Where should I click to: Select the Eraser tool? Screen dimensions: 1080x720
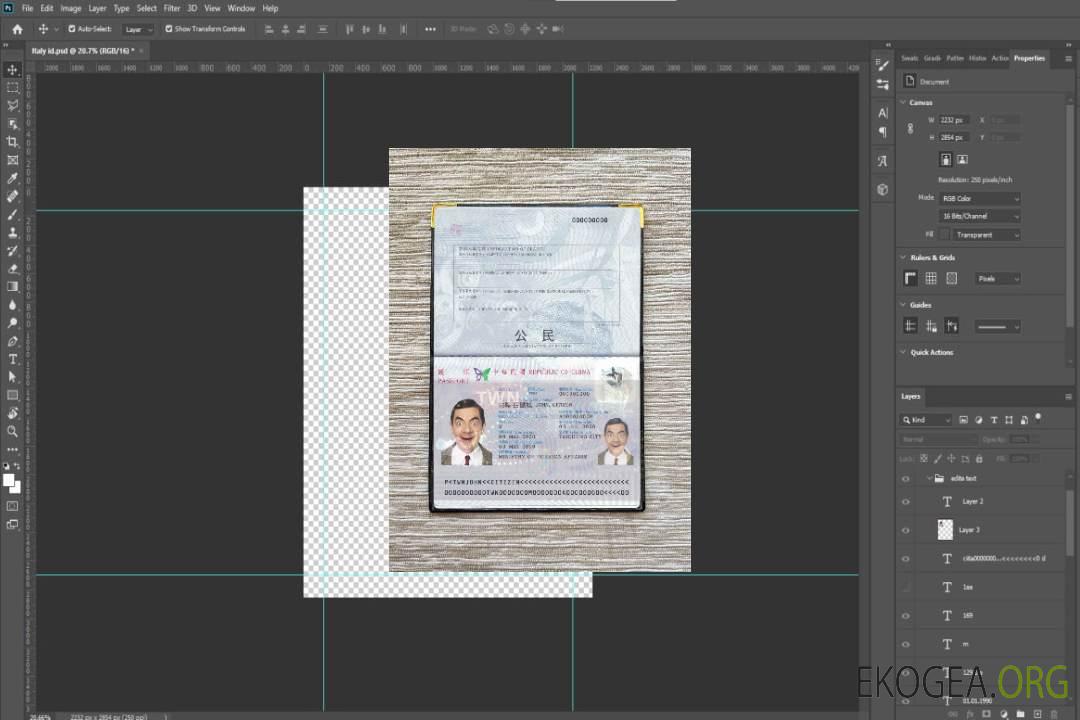click(x=12, y=269)
